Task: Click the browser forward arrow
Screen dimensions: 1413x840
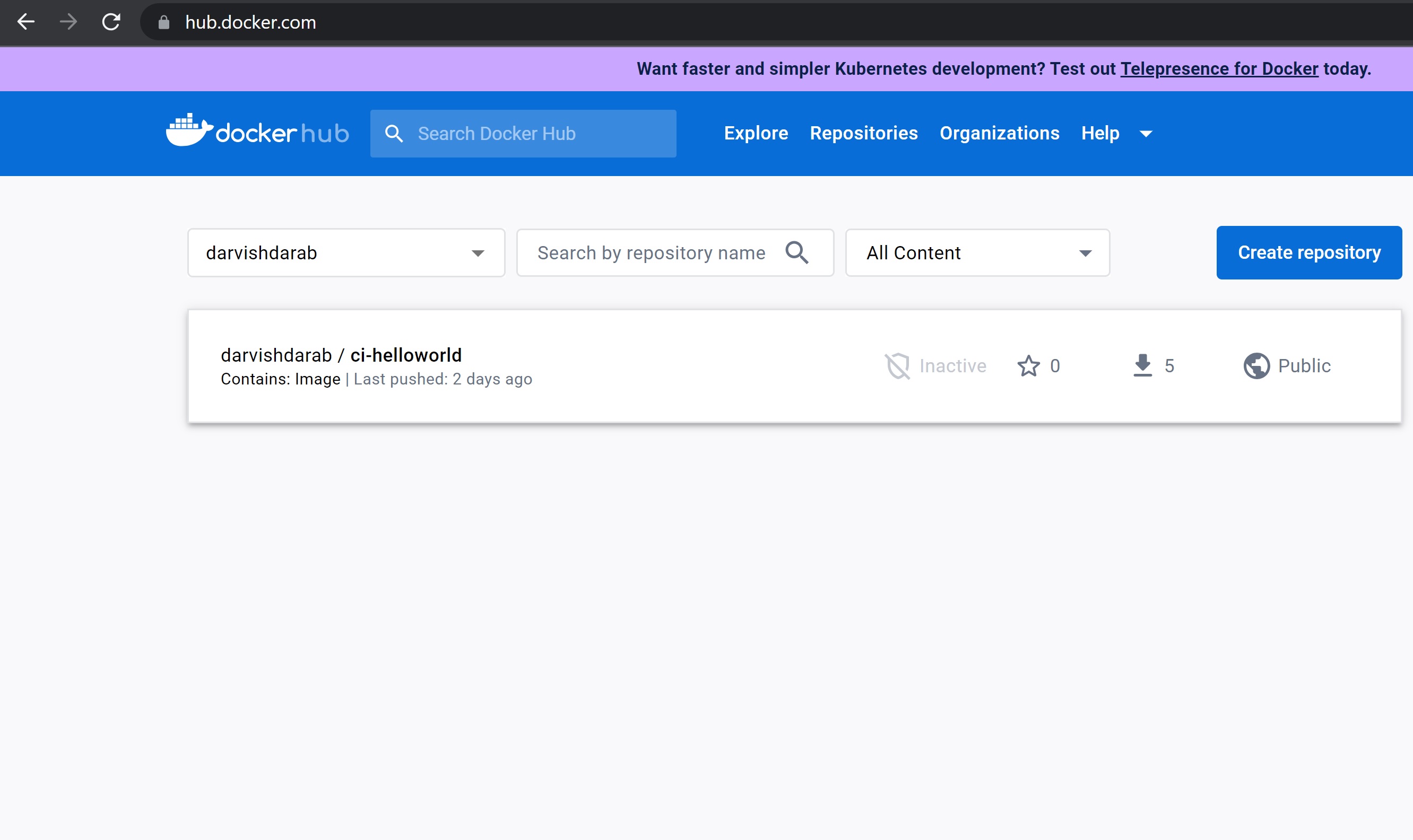Action: pos(68,22)
